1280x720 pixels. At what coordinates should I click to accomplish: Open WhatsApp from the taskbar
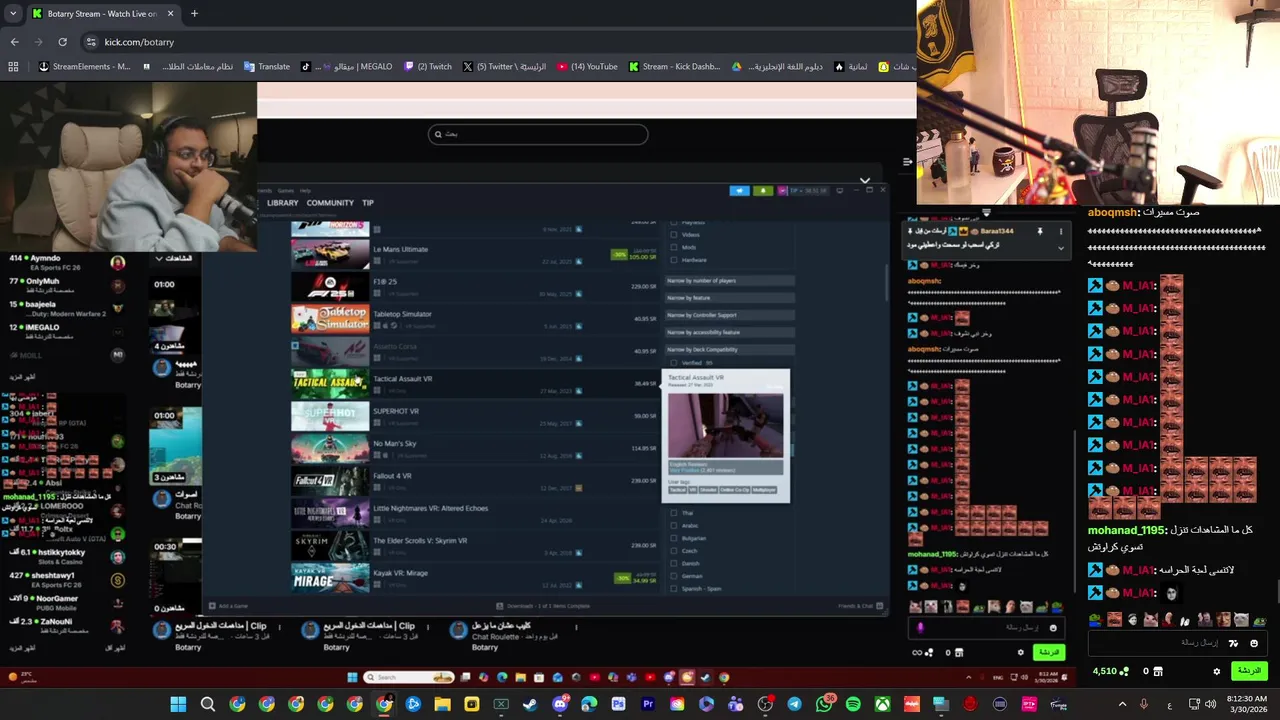point(824,704)
